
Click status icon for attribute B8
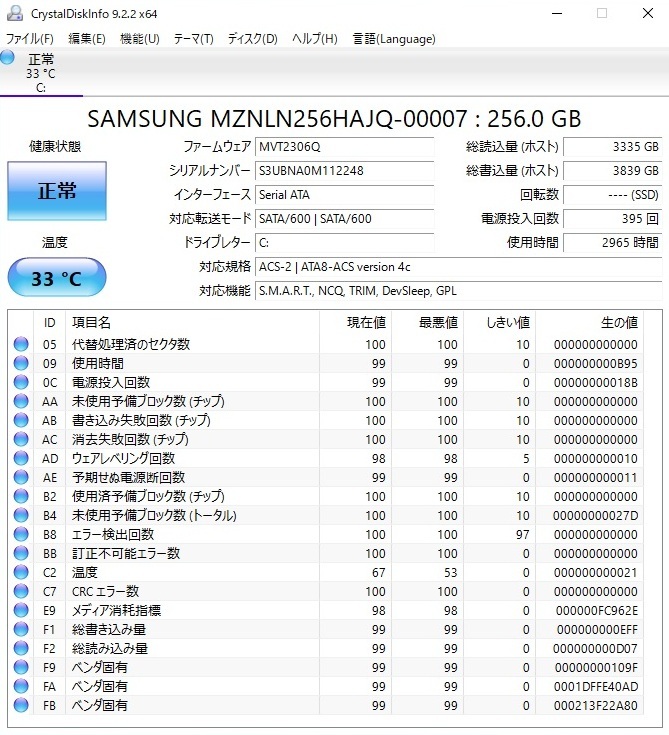pyautogui.click(x=21, y=534)
